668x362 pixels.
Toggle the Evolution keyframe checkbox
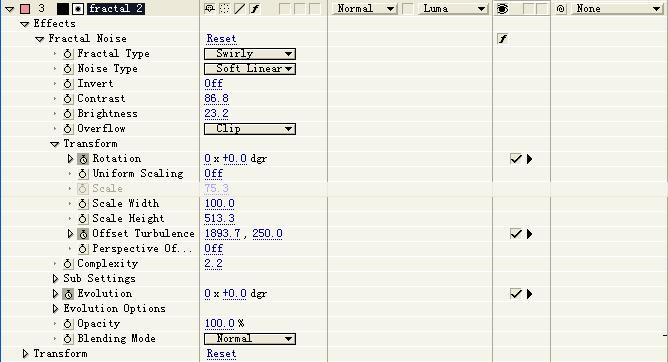(516, 294)
